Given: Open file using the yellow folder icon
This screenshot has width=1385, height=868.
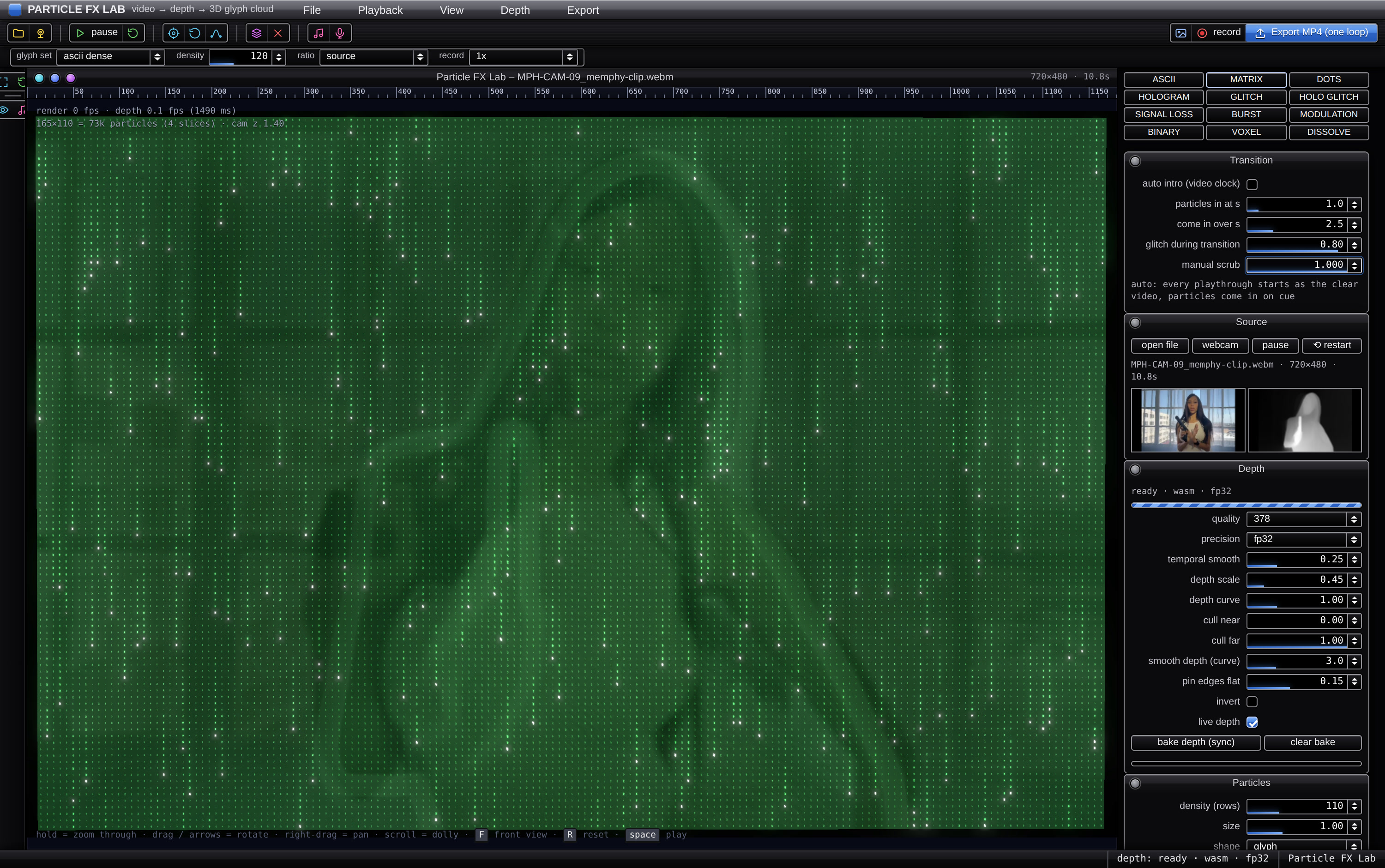Looking at the screenshot, I should pos(19,33).
